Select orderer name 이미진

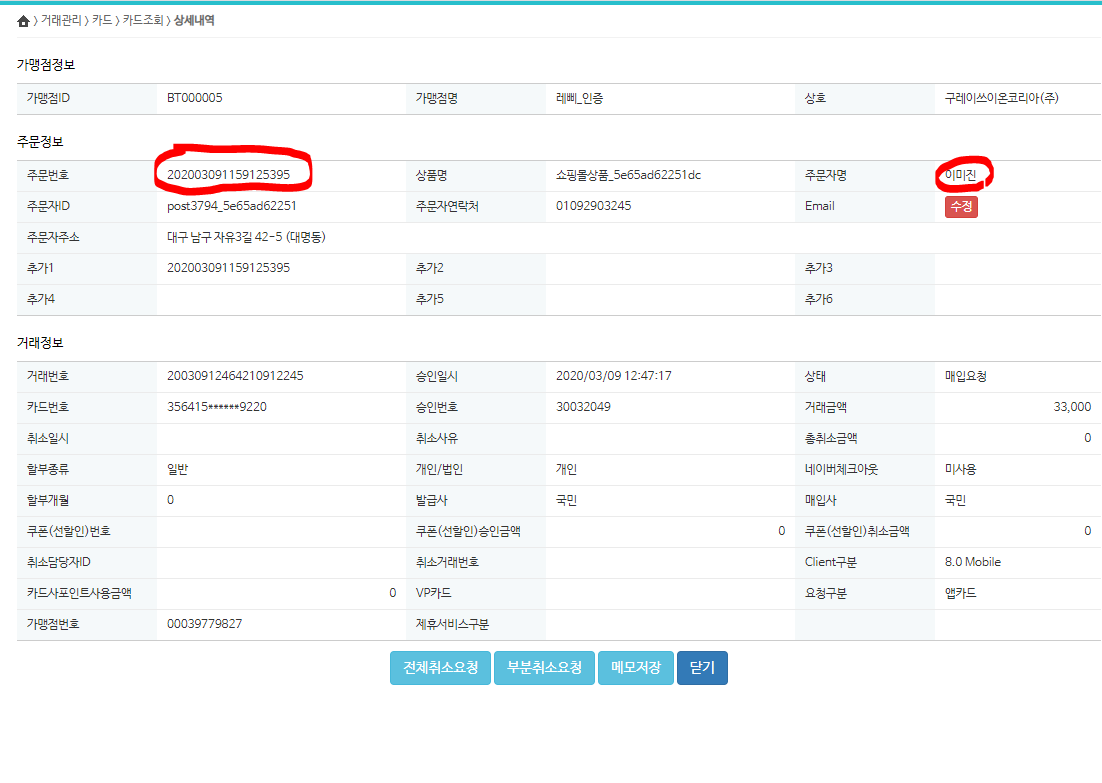[x=961, y=175]
